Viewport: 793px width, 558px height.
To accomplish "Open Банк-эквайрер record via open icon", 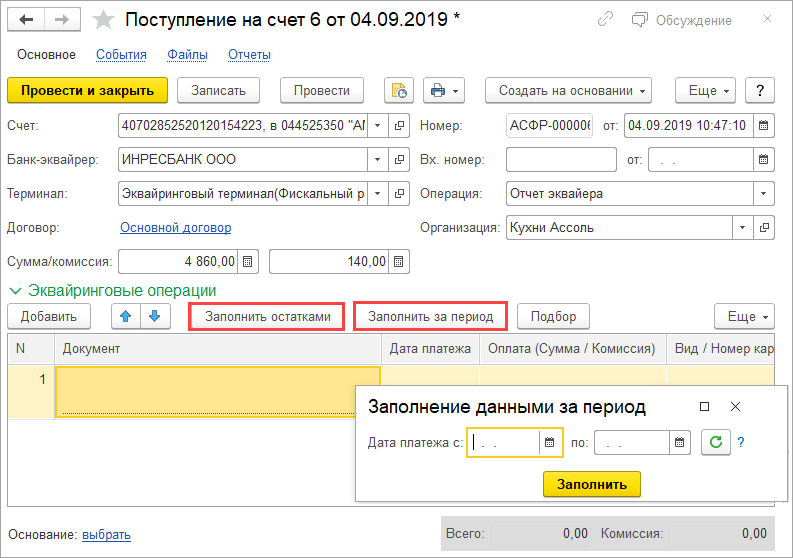I will [399, 159].
